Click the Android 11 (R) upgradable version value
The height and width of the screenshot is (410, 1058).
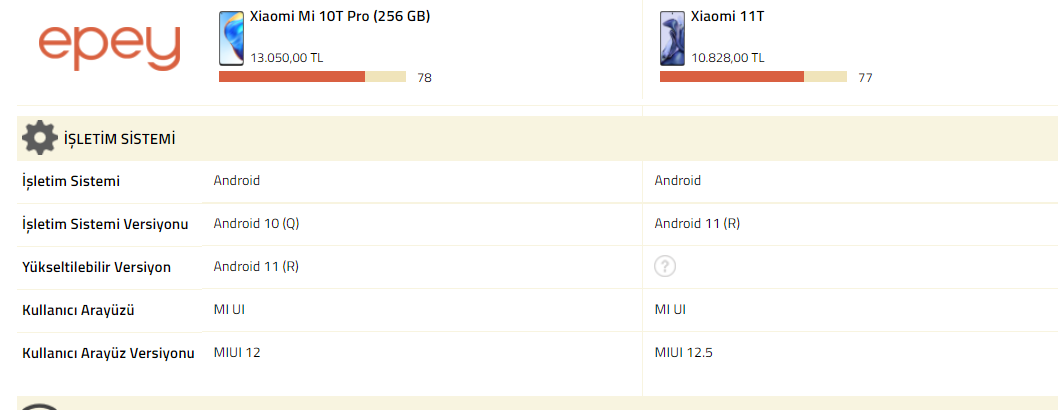pyautogui.click(x=256, y=267)
